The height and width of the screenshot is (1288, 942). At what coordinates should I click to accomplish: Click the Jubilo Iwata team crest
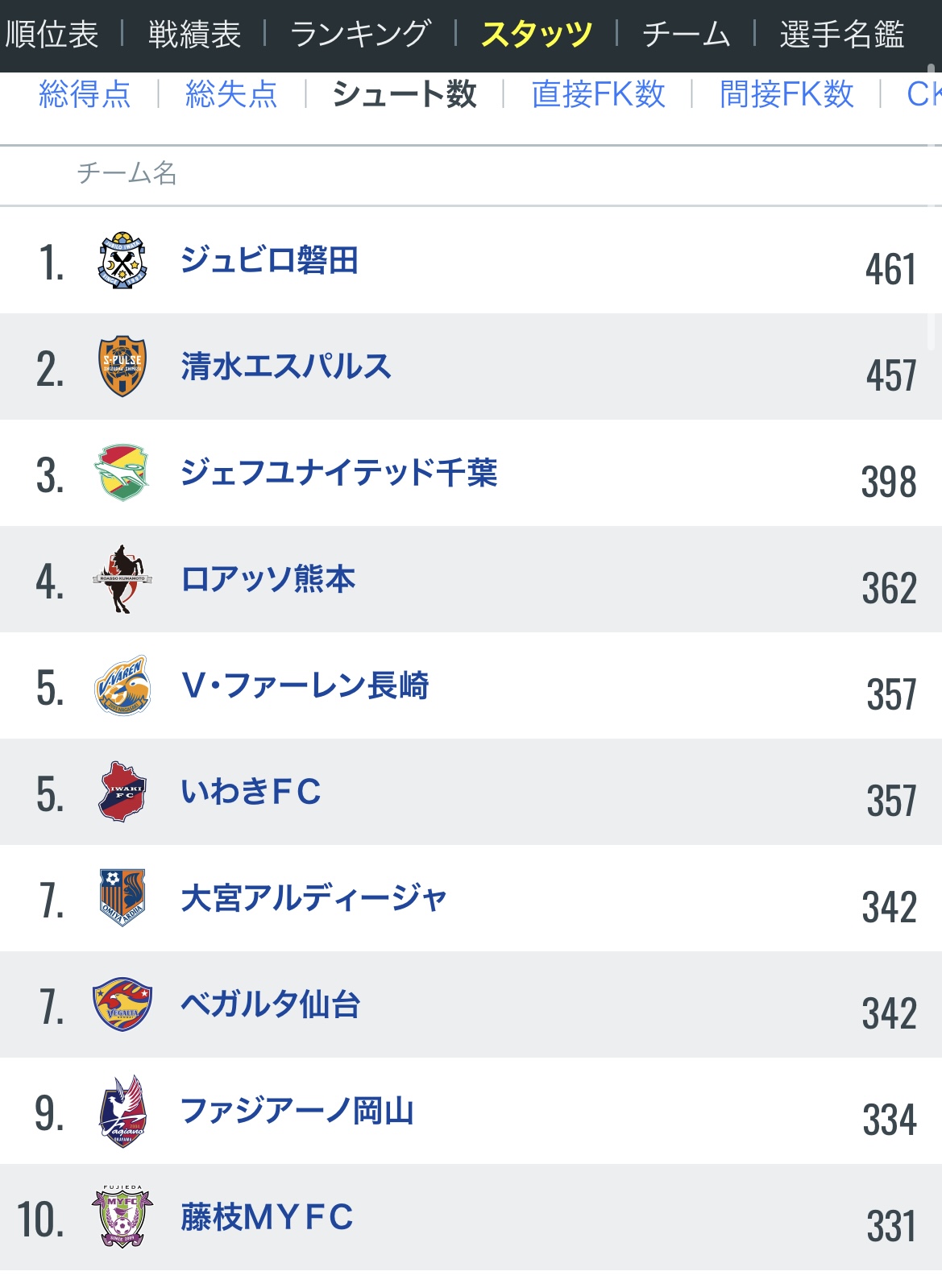coord(122,260)
